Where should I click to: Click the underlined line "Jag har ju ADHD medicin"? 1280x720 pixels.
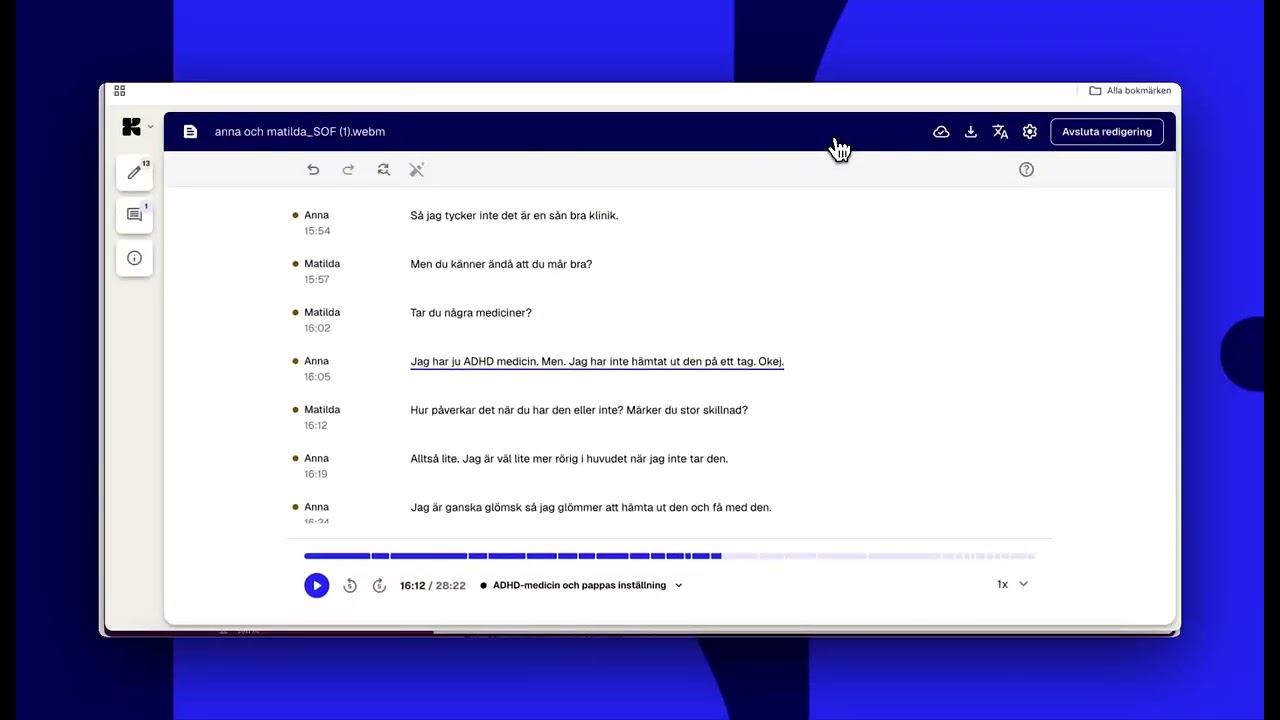tap(597, 362)
